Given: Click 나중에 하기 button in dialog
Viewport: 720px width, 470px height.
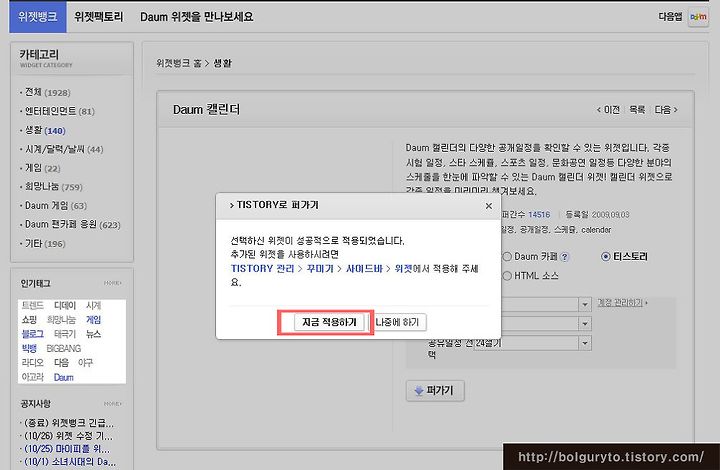Looking at the screenshot, I should 397,322.
